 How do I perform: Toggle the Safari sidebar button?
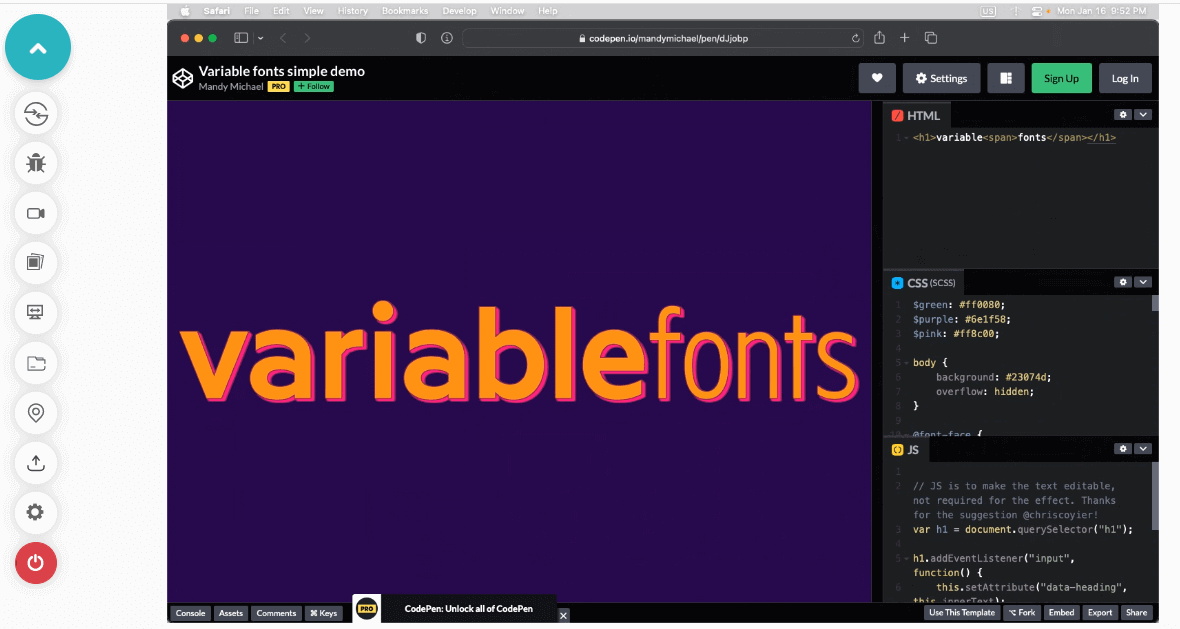click(x=241, y=38)
